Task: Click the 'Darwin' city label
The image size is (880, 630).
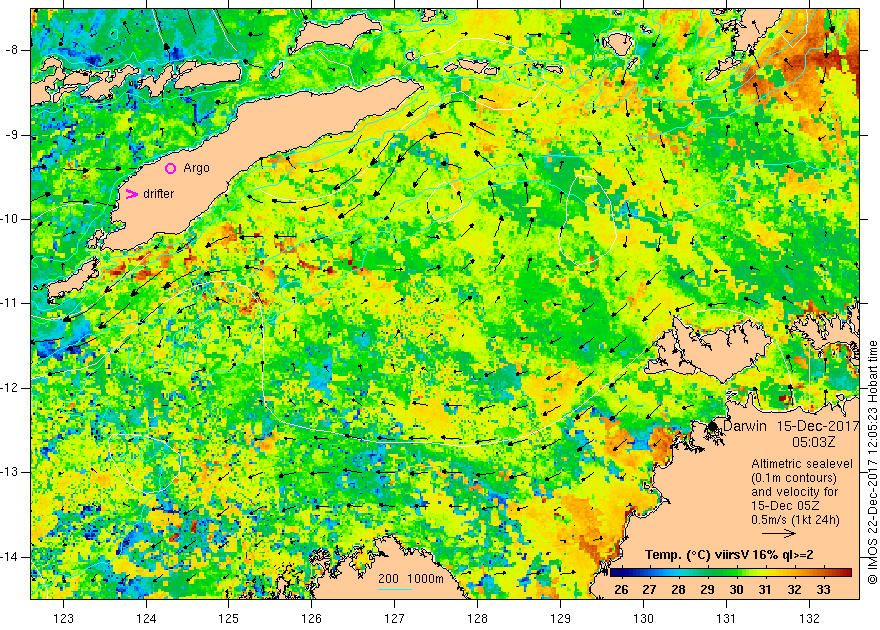Action: coord(745,426)
